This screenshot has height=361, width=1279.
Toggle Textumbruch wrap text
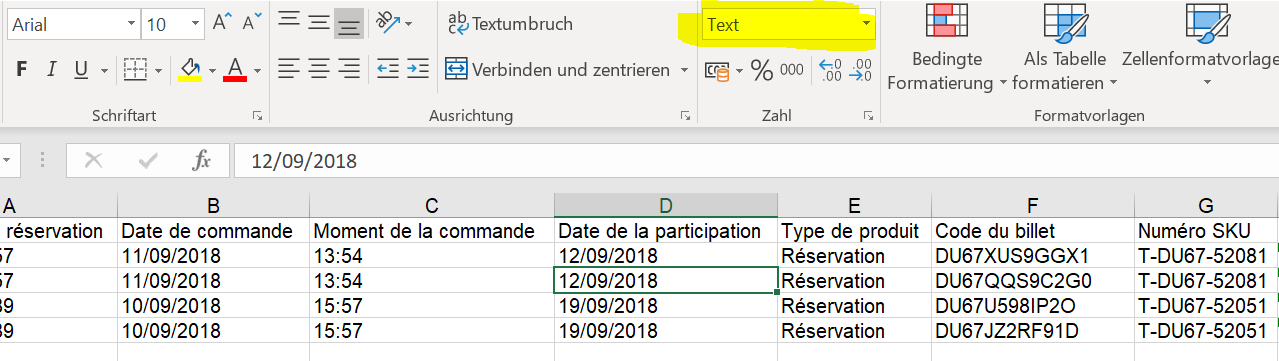(510, 23)
